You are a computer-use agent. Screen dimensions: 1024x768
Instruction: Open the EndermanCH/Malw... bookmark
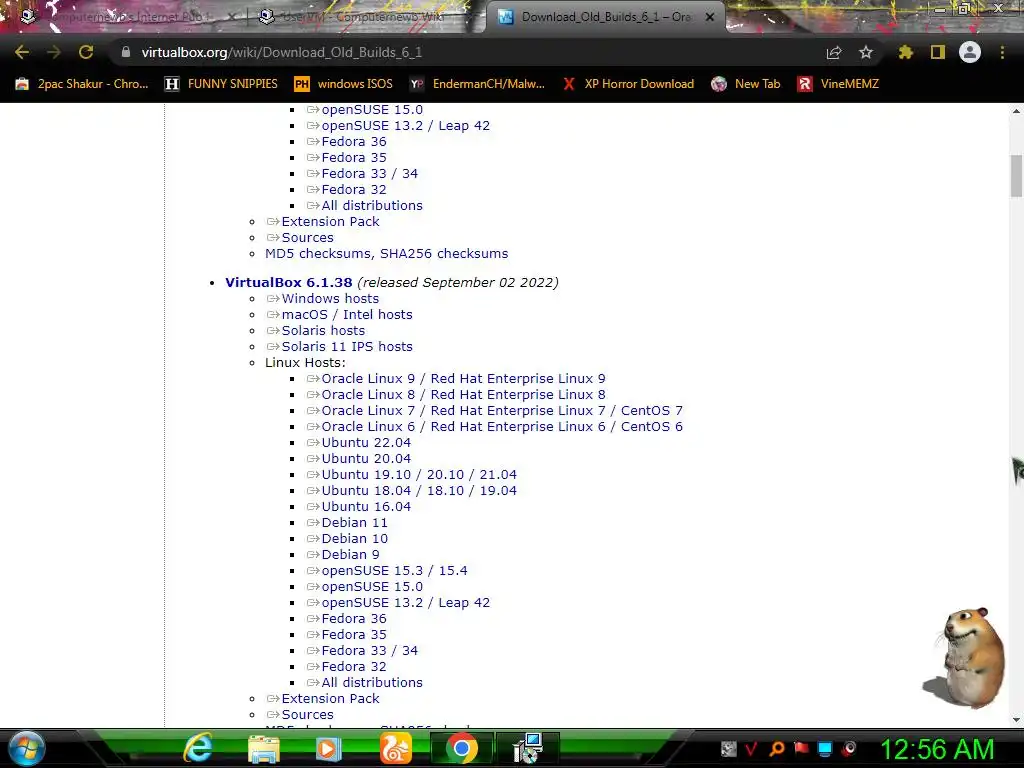click(x=477, y=84)
